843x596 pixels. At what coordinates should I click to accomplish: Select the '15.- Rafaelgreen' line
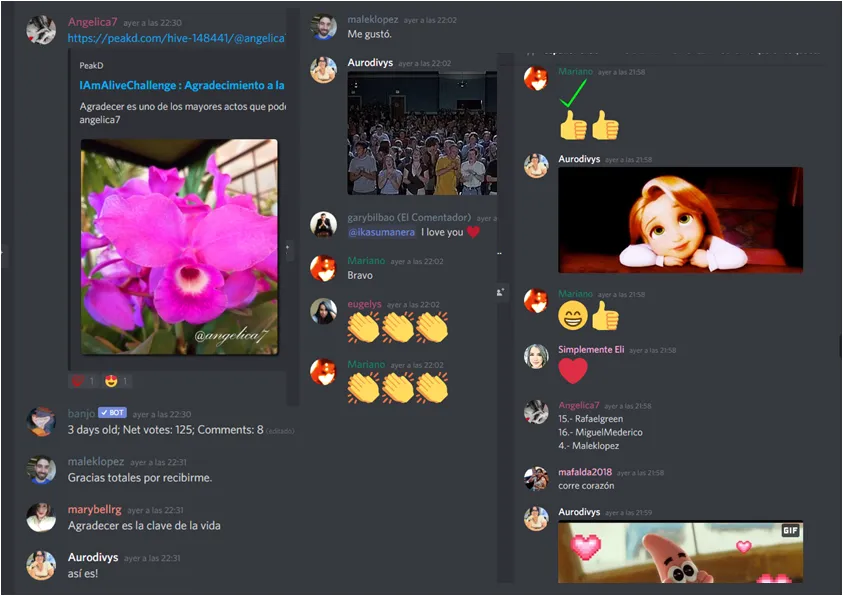(x=591, y=419)
